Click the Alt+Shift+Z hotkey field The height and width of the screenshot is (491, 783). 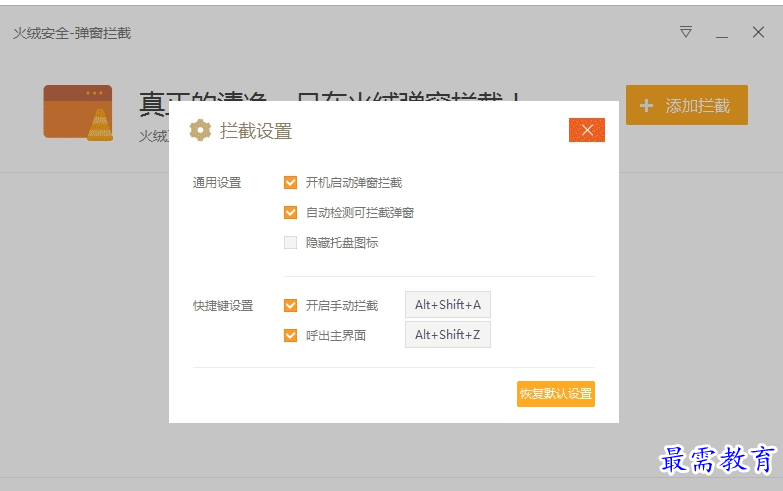[x=448, y=335]
